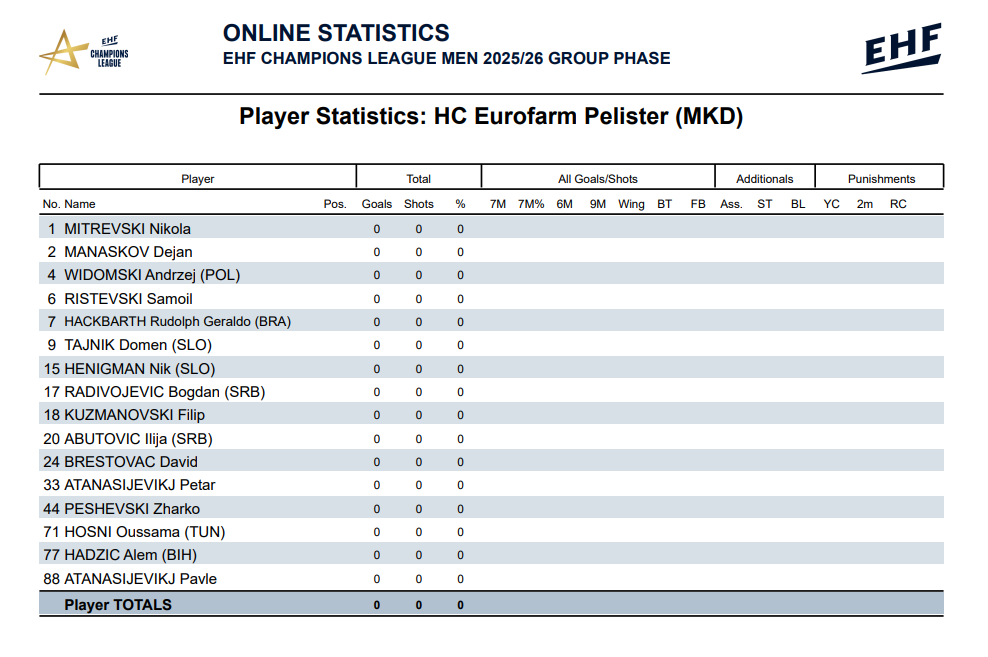Click the EHF Champions League logo
The height and width of the screenshot is (657, 988).
[x=84, y=51]
